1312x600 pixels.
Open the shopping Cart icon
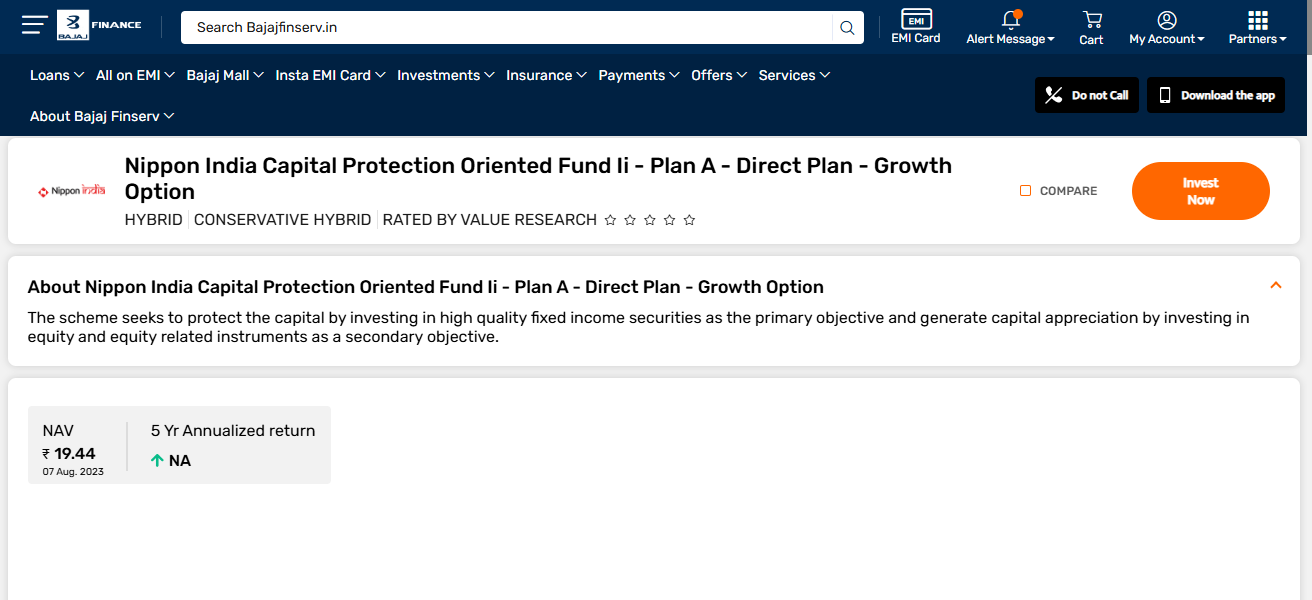pos(1091,20)
